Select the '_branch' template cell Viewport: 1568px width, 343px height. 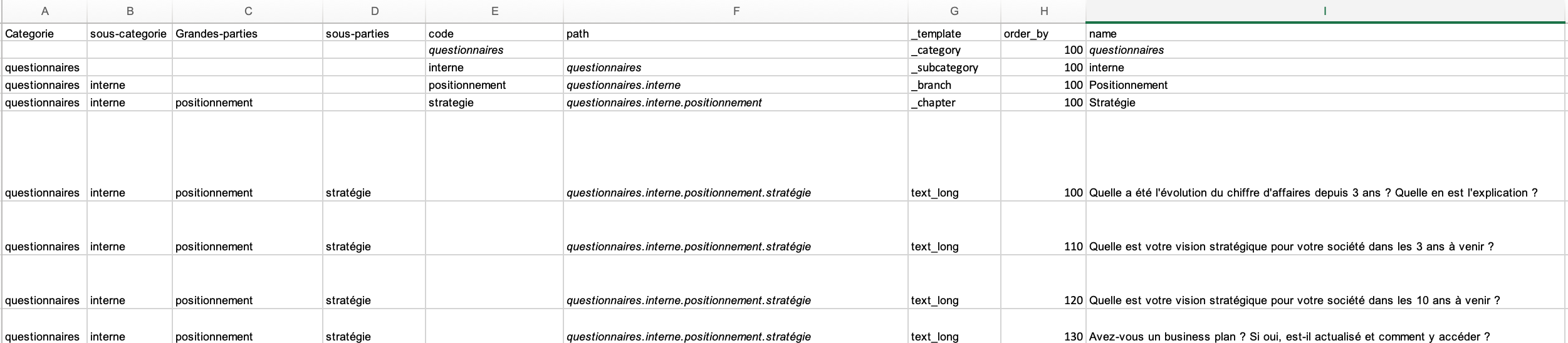pos(954,85)
